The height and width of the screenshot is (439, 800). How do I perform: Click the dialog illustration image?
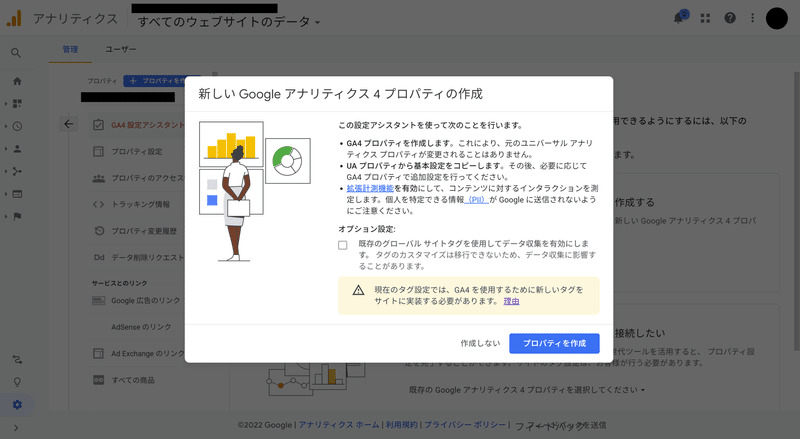(255, 191)
